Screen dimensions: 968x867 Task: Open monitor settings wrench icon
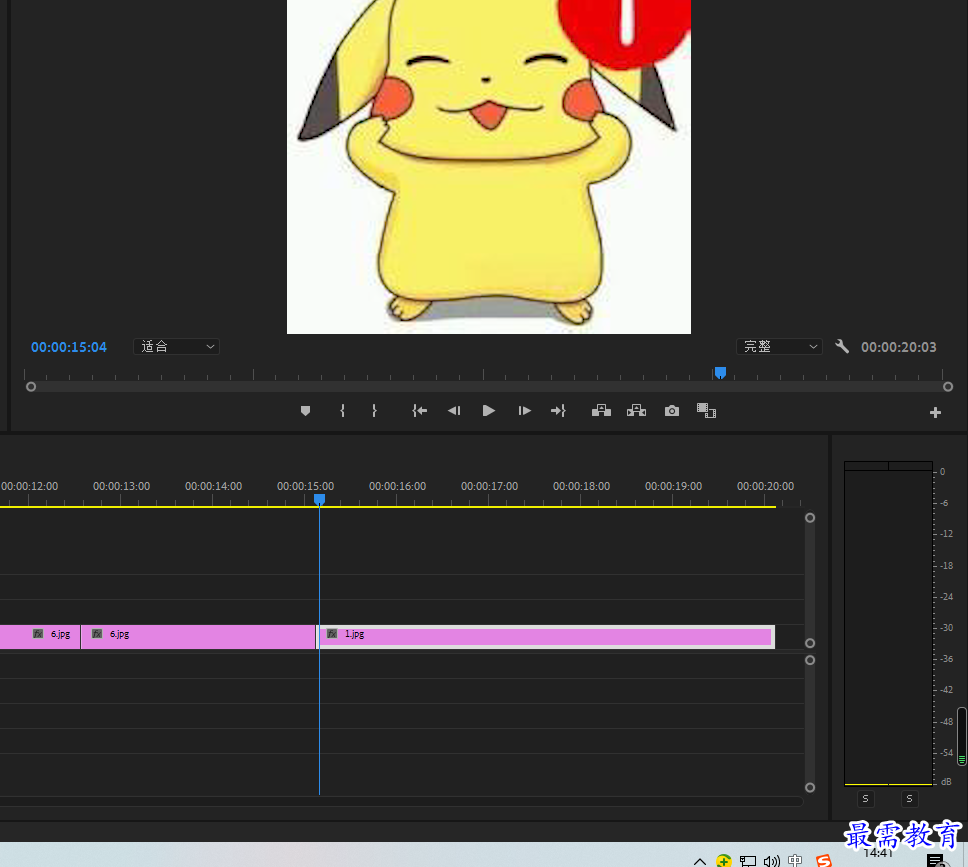click(x=842, y=346)
